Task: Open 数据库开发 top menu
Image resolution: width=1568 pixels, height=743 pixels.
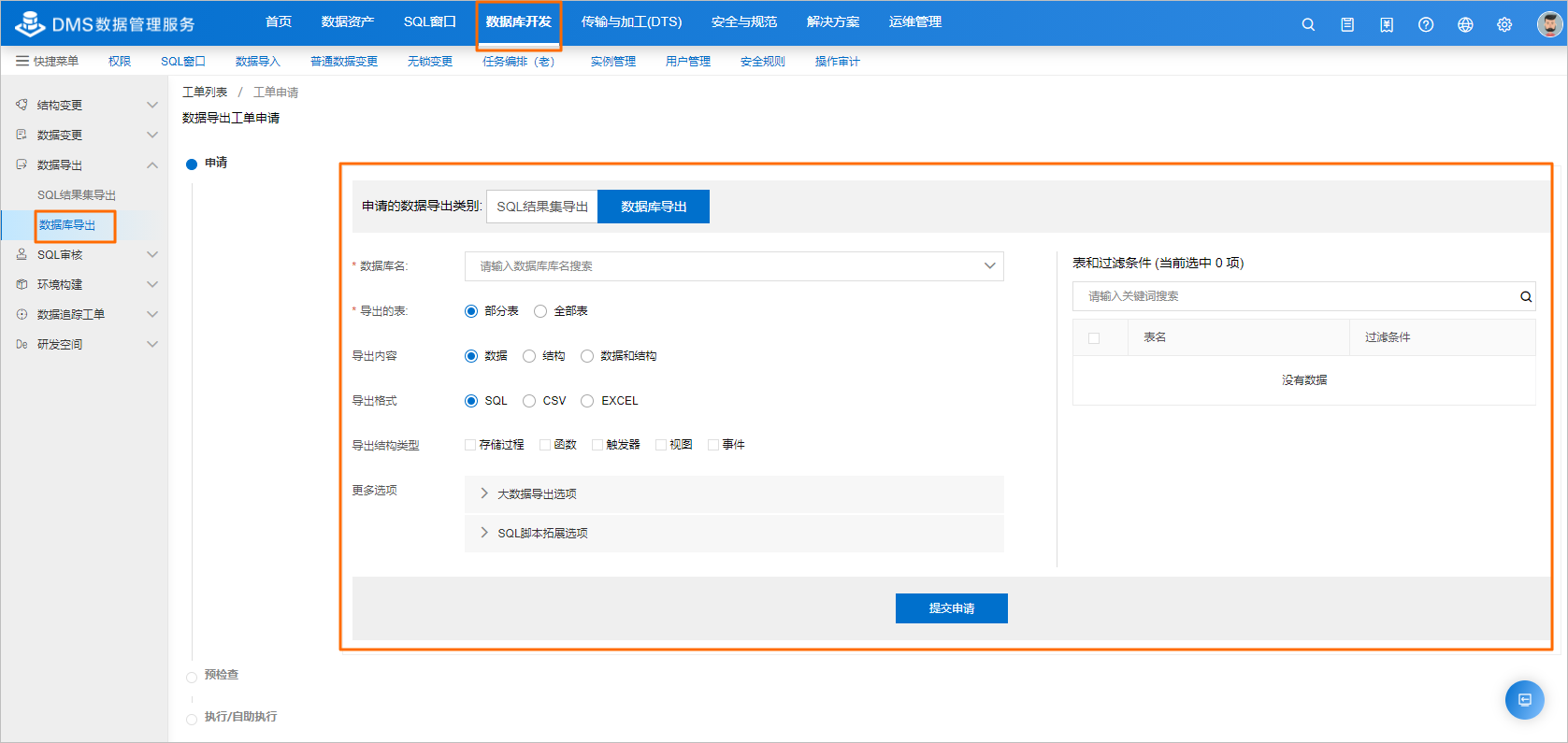Action: (x=519, y=21)
